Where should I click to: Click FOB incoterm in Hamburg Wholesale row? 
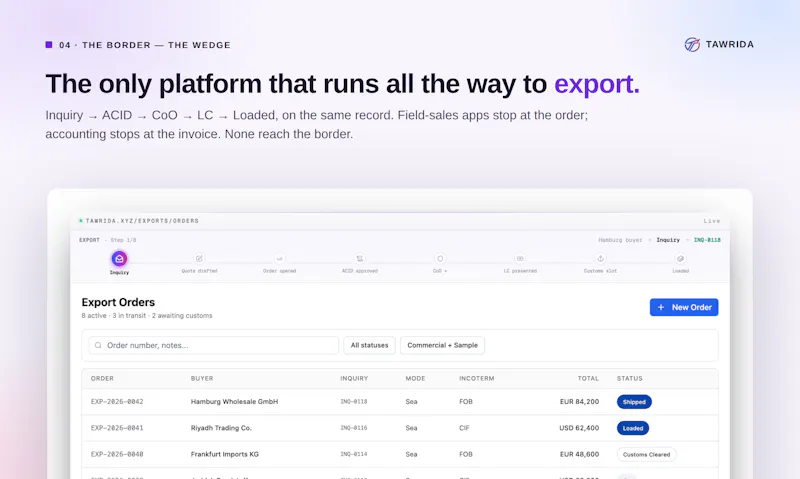pyautogui.click(x=466, y=401)
